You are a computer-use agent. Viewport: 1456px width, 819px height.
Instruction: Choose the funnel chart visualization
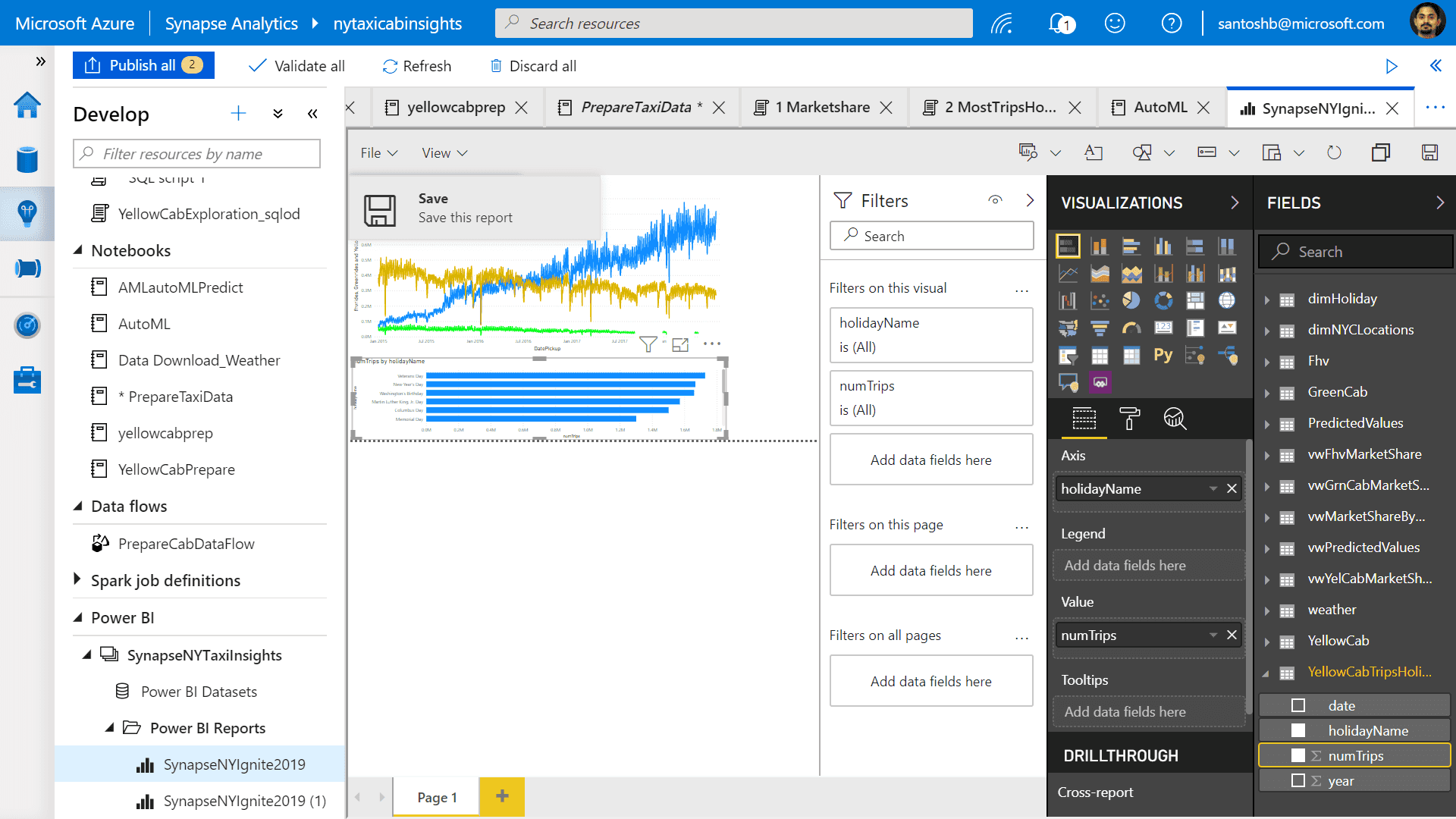click(x=1100, y=328)
